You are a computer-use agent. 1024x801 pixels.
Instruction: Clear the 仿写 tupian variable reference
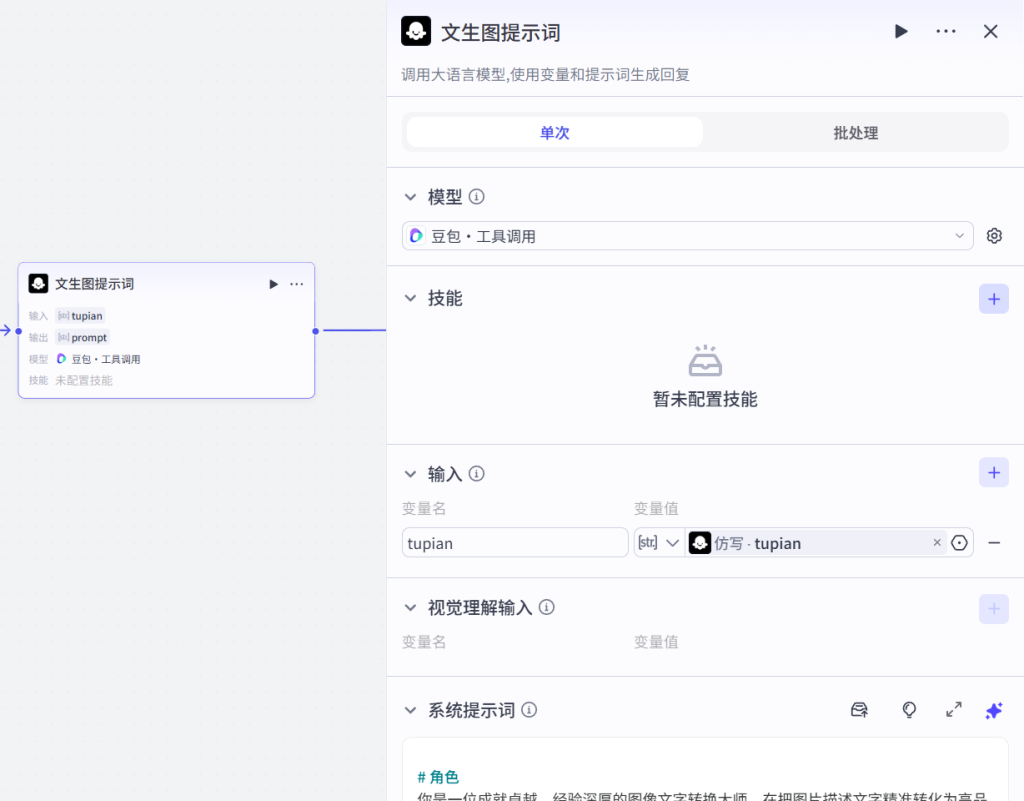click(937, 543)
